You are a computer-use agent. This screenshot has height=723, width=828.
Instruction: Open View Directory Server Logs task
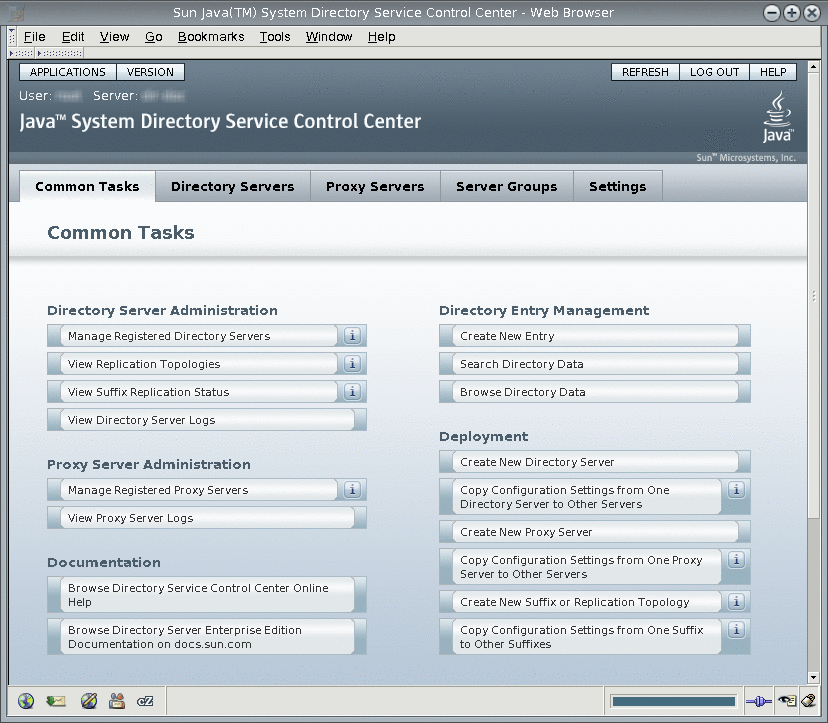206,420
